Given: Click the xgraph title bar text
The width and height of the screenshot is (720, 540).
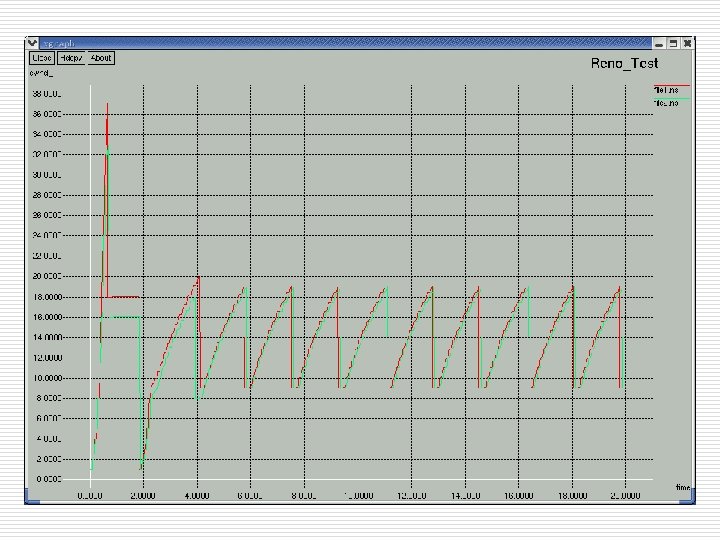Looking at the screenshot, I should (x=58, y=44).
